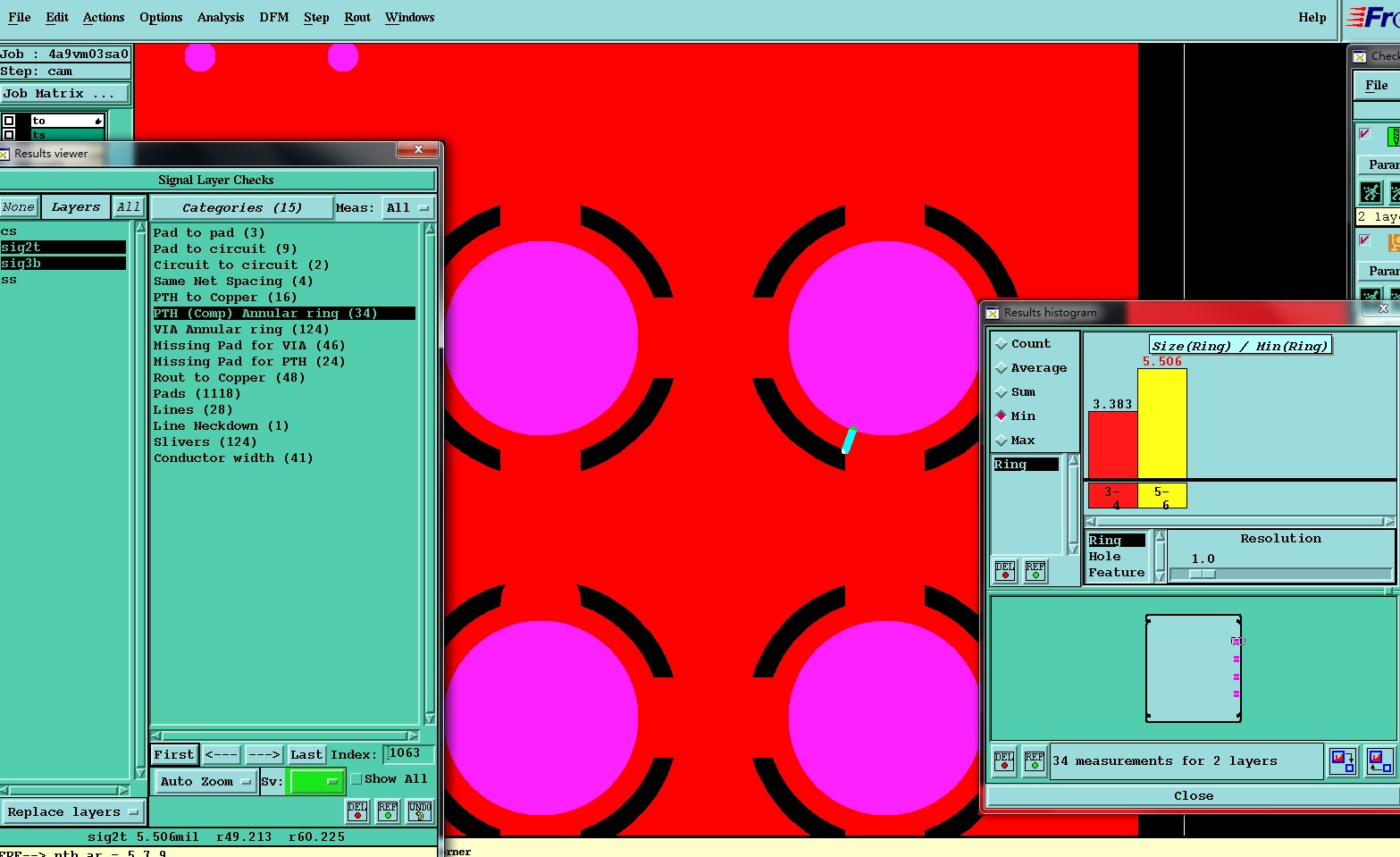The image size is (1400, 857).
Task: Select Hole in histogram attribute list
Action: tap(1105, 557)
